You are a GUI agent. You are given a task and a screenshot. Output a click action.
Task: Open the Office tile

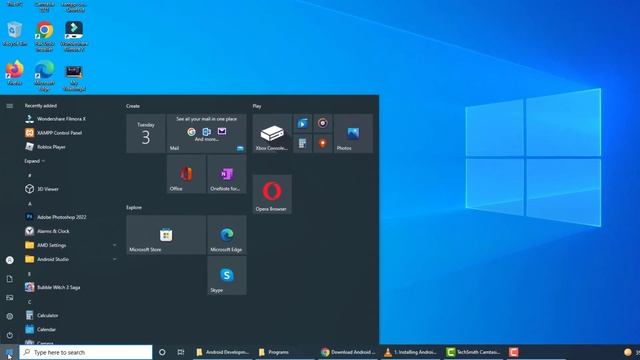(186, 174)
